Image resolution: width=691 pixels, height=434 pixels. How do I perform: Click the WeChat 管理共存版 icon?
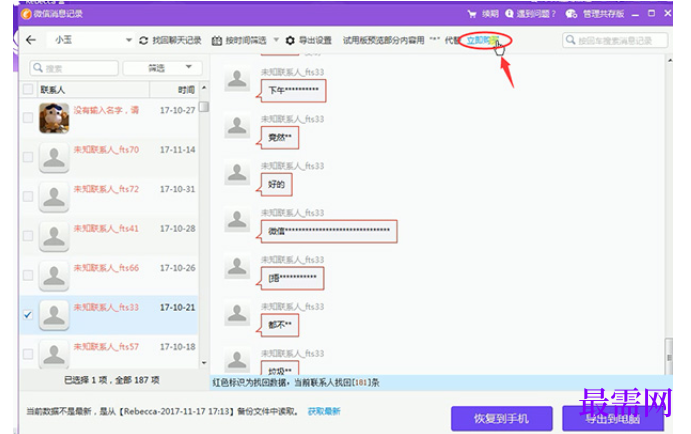click(x=571, y=14)
